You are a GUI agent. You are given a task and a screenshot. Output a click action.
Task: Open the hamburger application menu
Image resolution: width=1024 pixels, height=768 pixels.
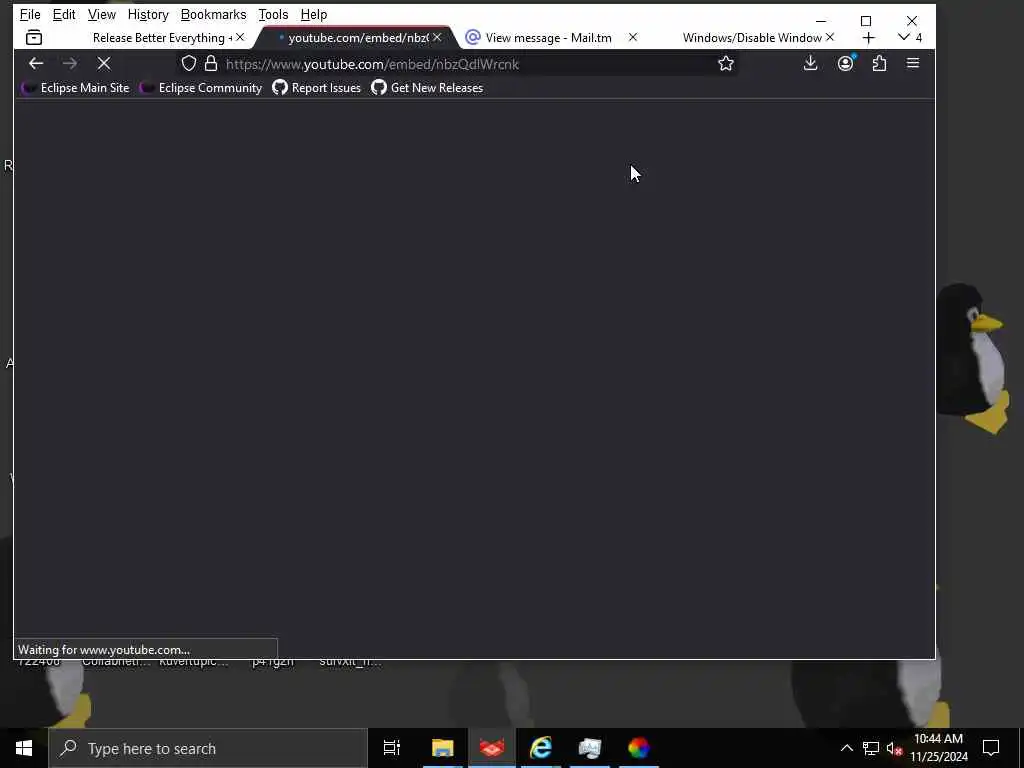[x=913, y=63]
